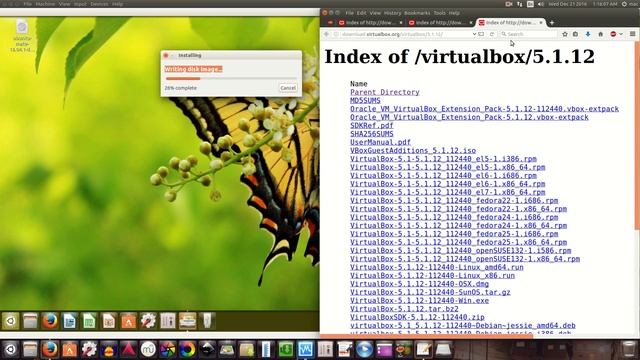Download VirtualBox-5.1.12-112440-Win.exe

click(419, 300)
